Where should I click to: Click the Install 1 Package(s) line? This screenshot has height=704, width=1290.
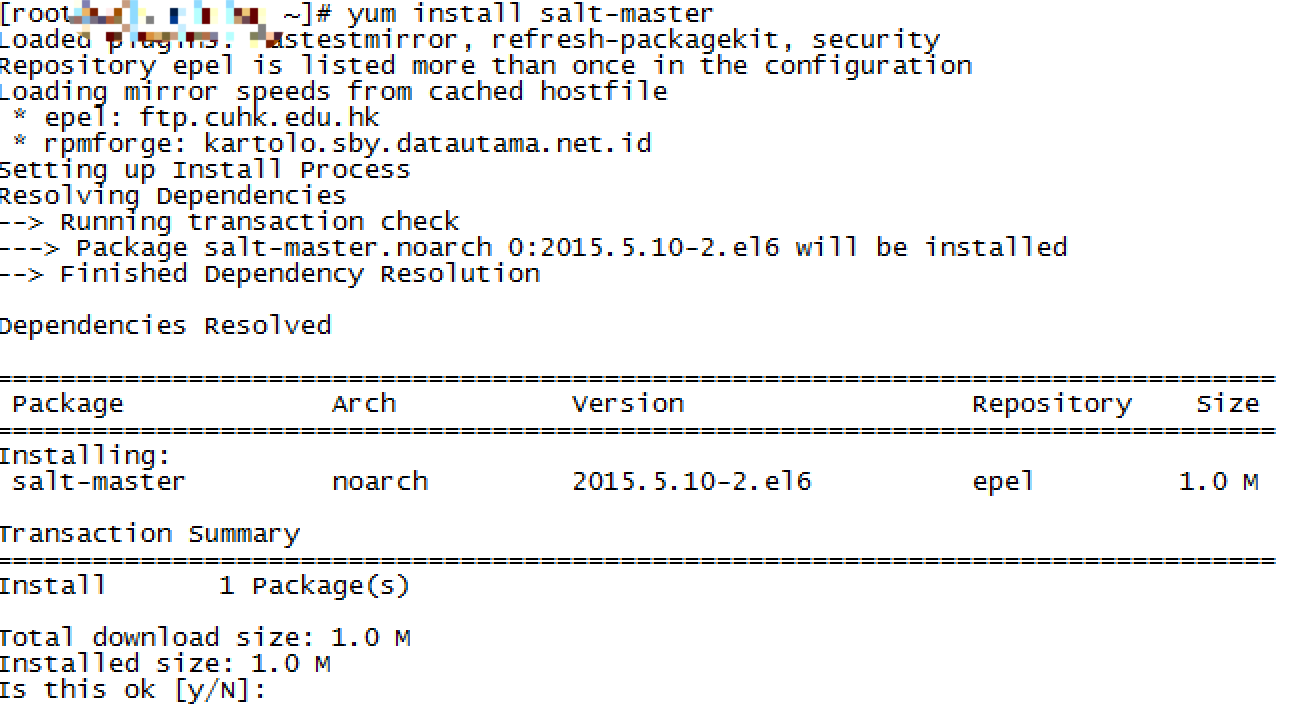(x=205, y=586)
